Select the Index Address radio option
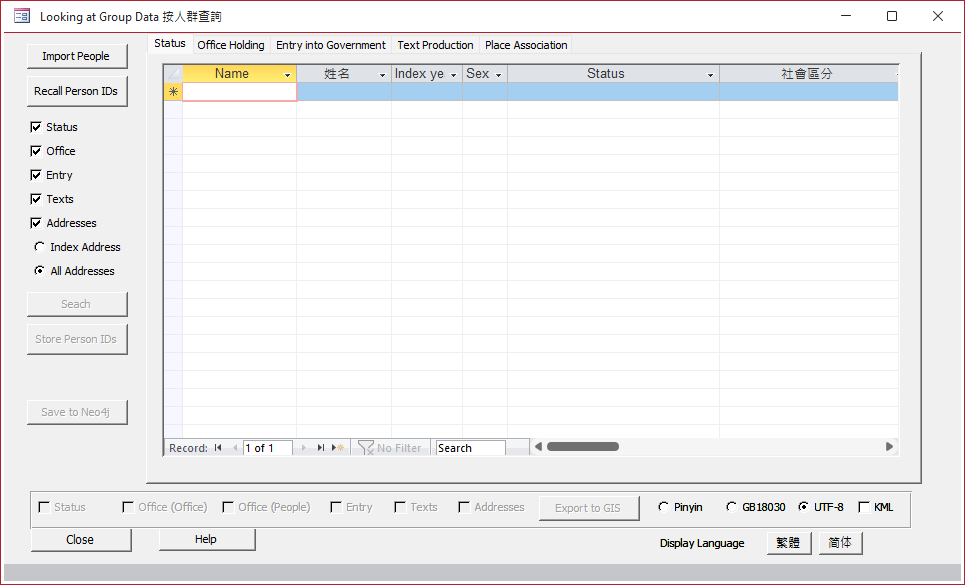Screen dimensions: 965x585 point(40,247)
